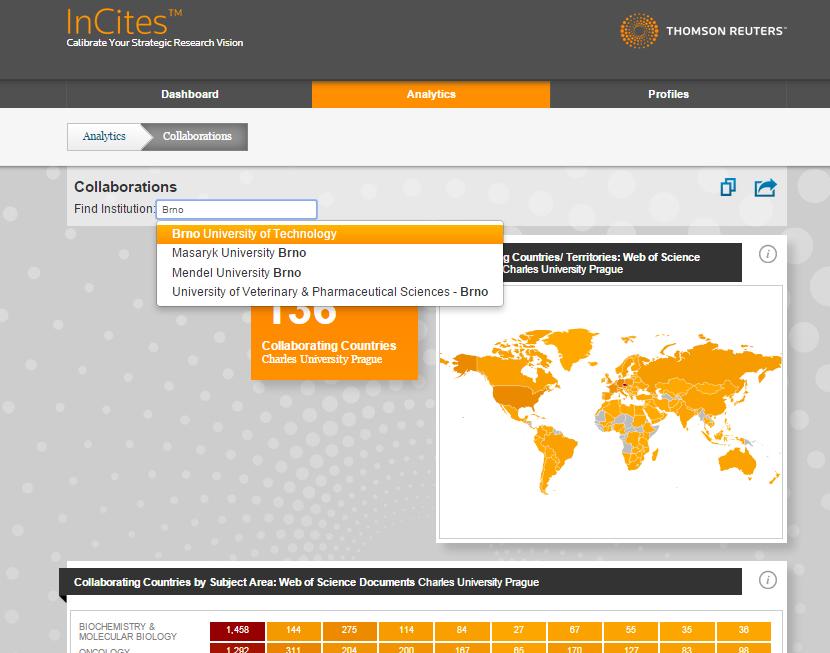Focus the Find Institution search field
Image resolution: width=830 pixels, height=653 pixels.
pos(237,210)
